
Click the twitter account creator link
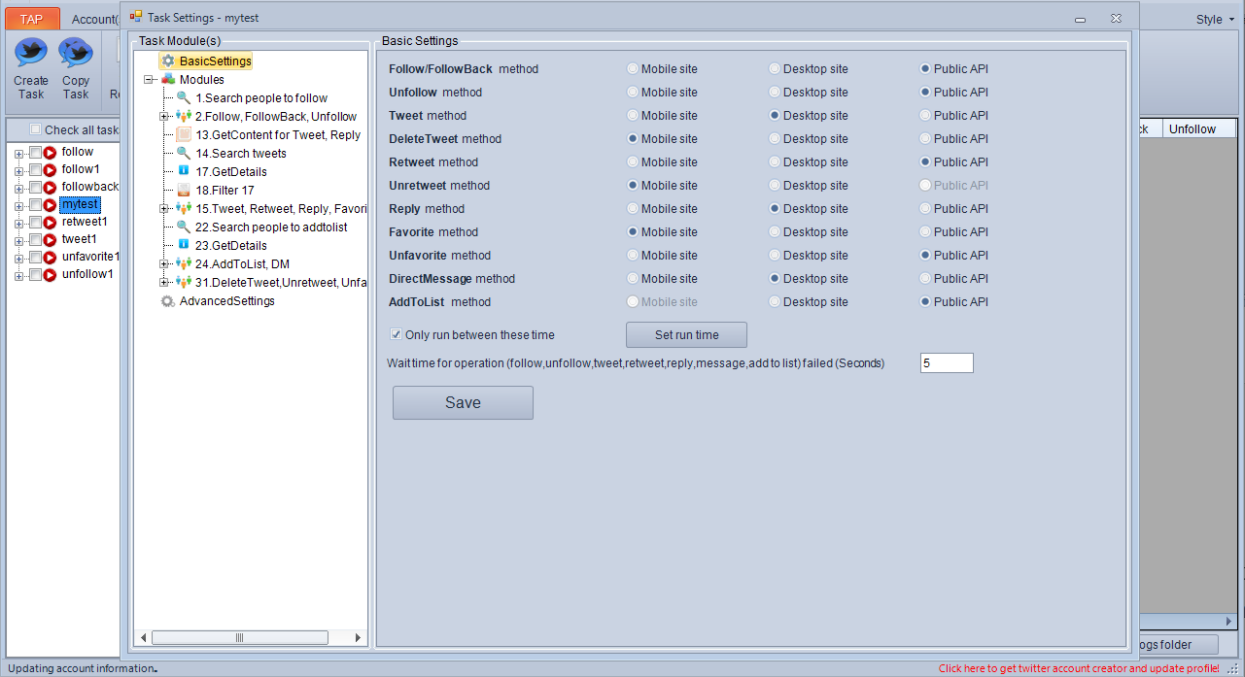coord(1079,668)
